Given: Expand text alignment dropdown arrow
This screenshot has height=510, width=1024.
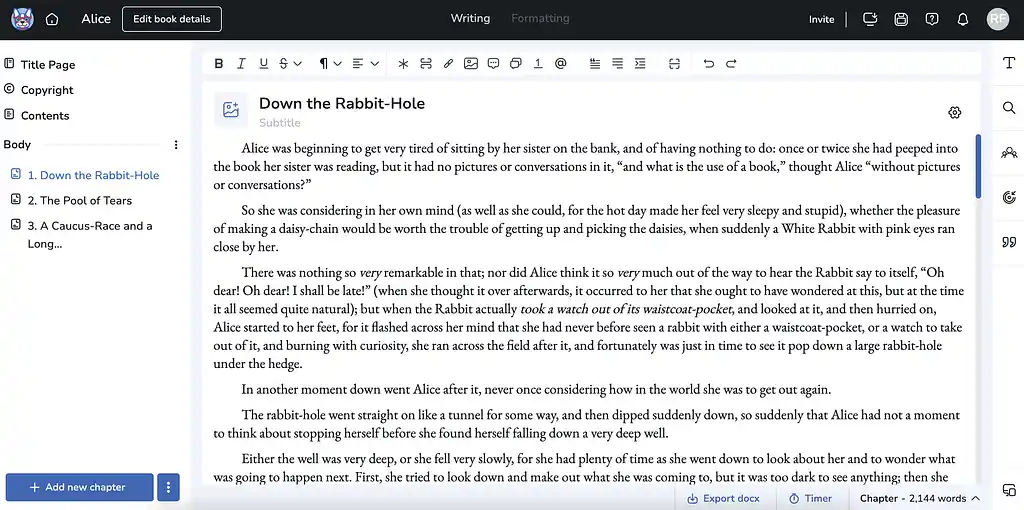Looking at the screenshot, I should [375, 63].
